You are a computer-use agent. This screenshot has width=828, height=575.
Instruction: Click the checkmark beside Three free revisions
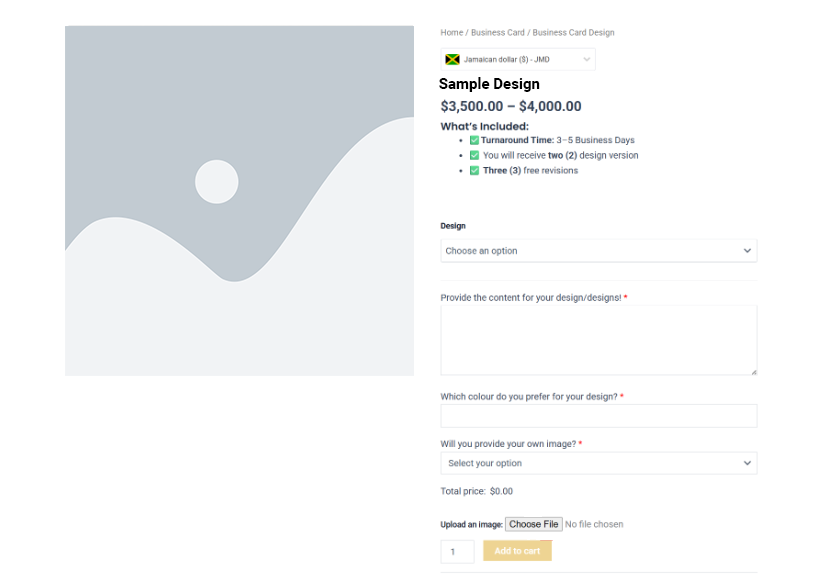click(474, 170)
